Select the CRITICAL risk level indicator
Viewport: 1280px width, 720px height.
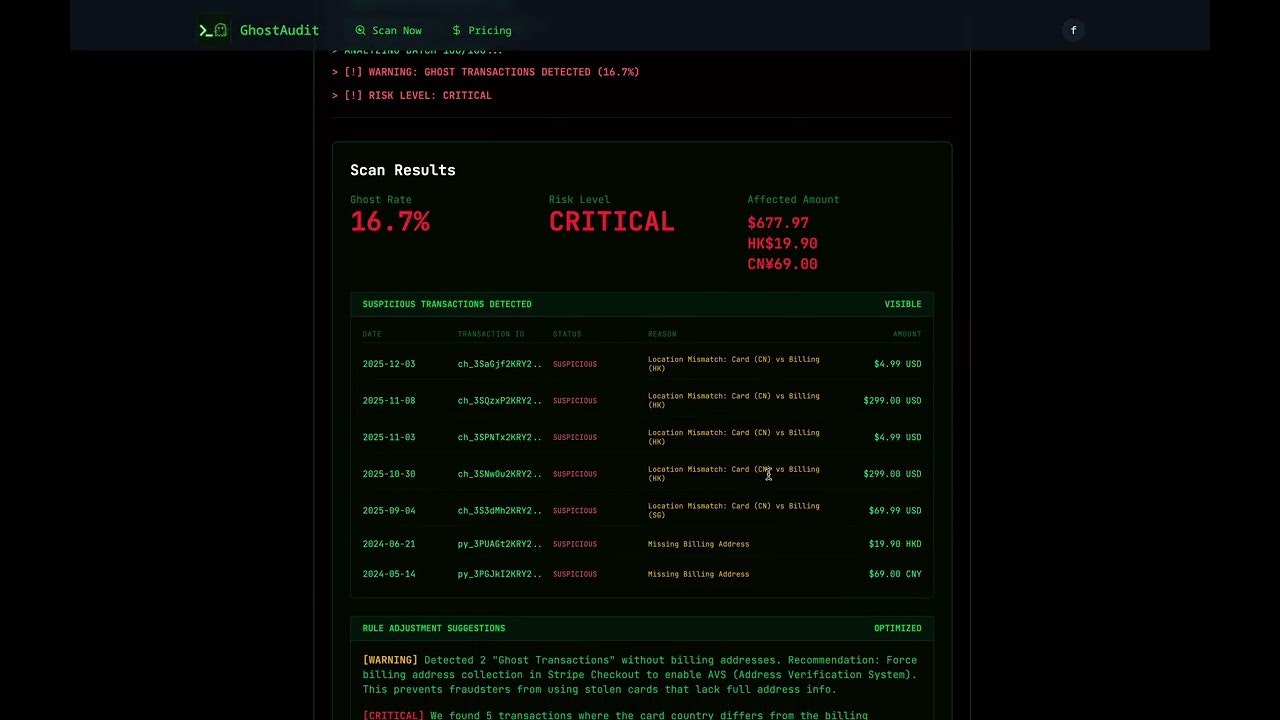611,221
